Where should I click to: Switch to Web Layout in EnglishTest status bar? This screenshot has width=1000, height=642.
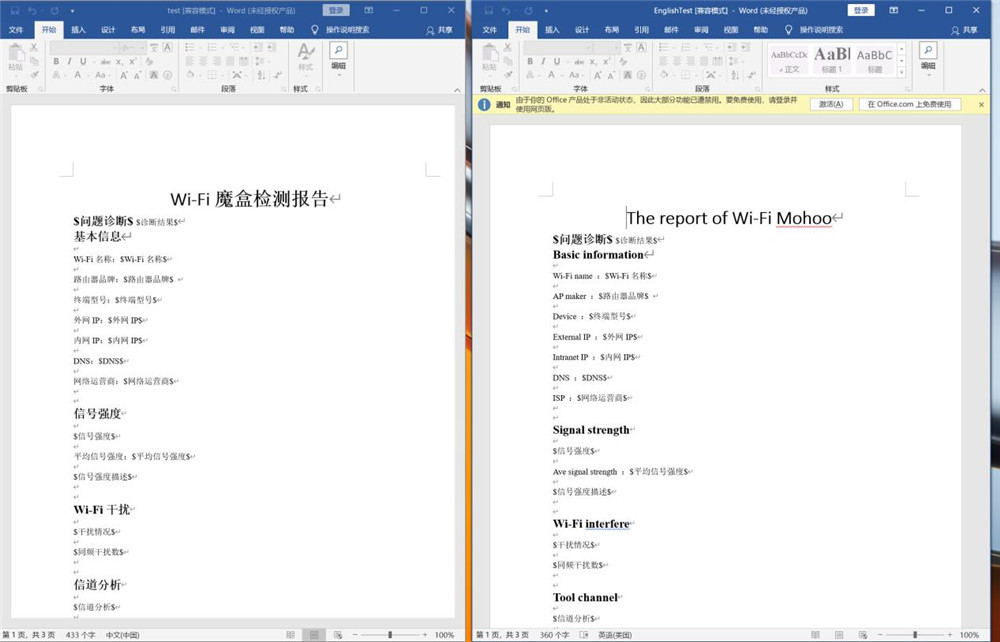(x=862, y=635)
